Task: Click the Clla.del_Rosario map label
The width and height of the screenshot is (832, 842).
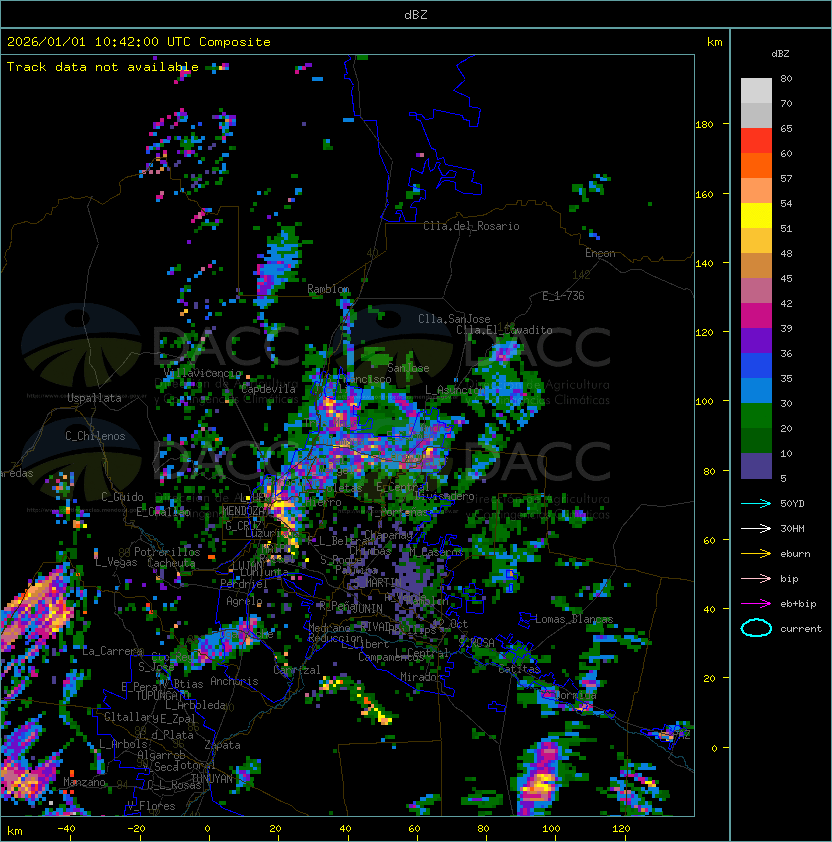Action: pyautogui.click(x=471, y=226)
